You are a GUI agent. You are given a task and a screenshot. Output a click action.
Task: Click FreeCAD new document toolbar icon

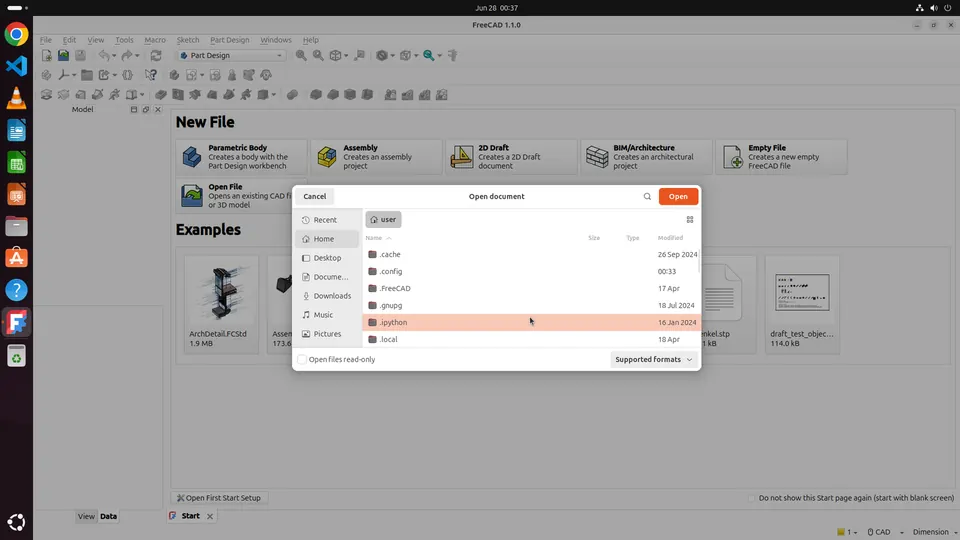pos(47,56)
